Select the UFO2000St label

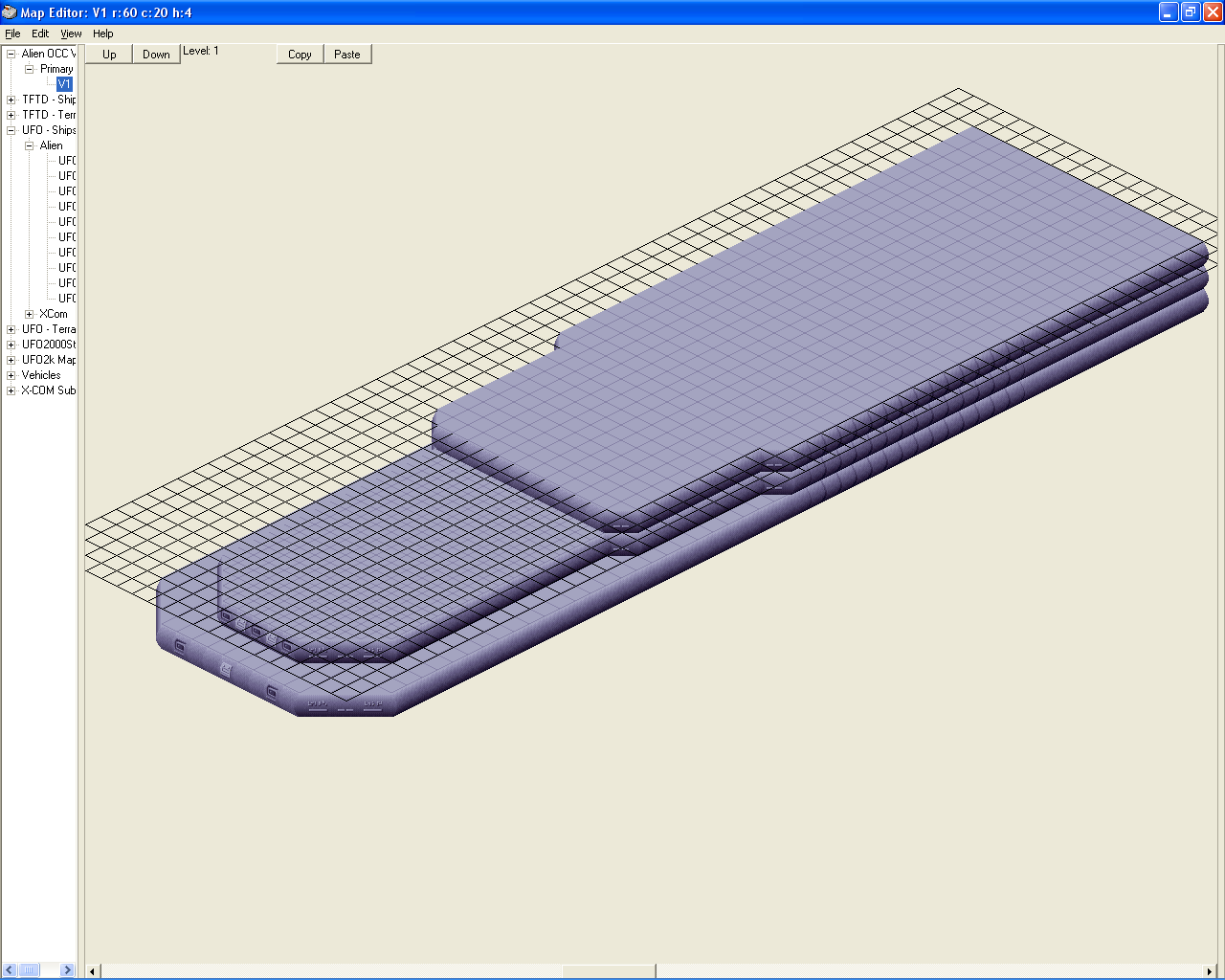coord(49,345)
